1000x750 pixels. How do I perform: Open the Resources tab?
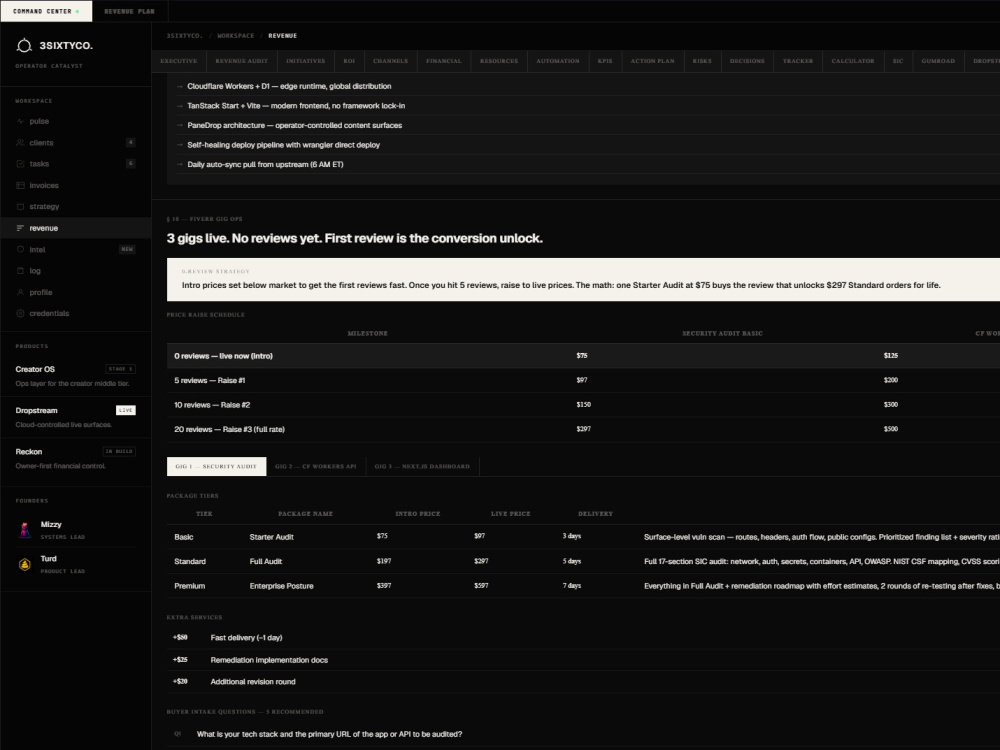pyautogui.click(x=499, y=61)
